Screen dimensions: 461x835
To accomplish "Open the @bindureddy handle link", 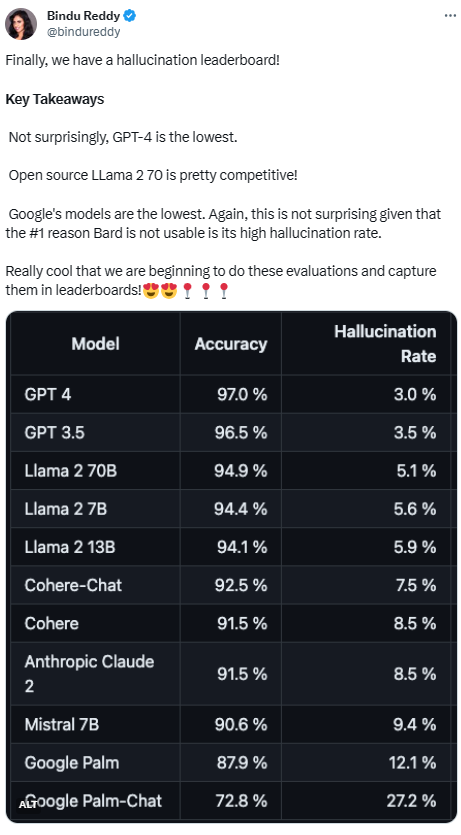I will point(84,32).
